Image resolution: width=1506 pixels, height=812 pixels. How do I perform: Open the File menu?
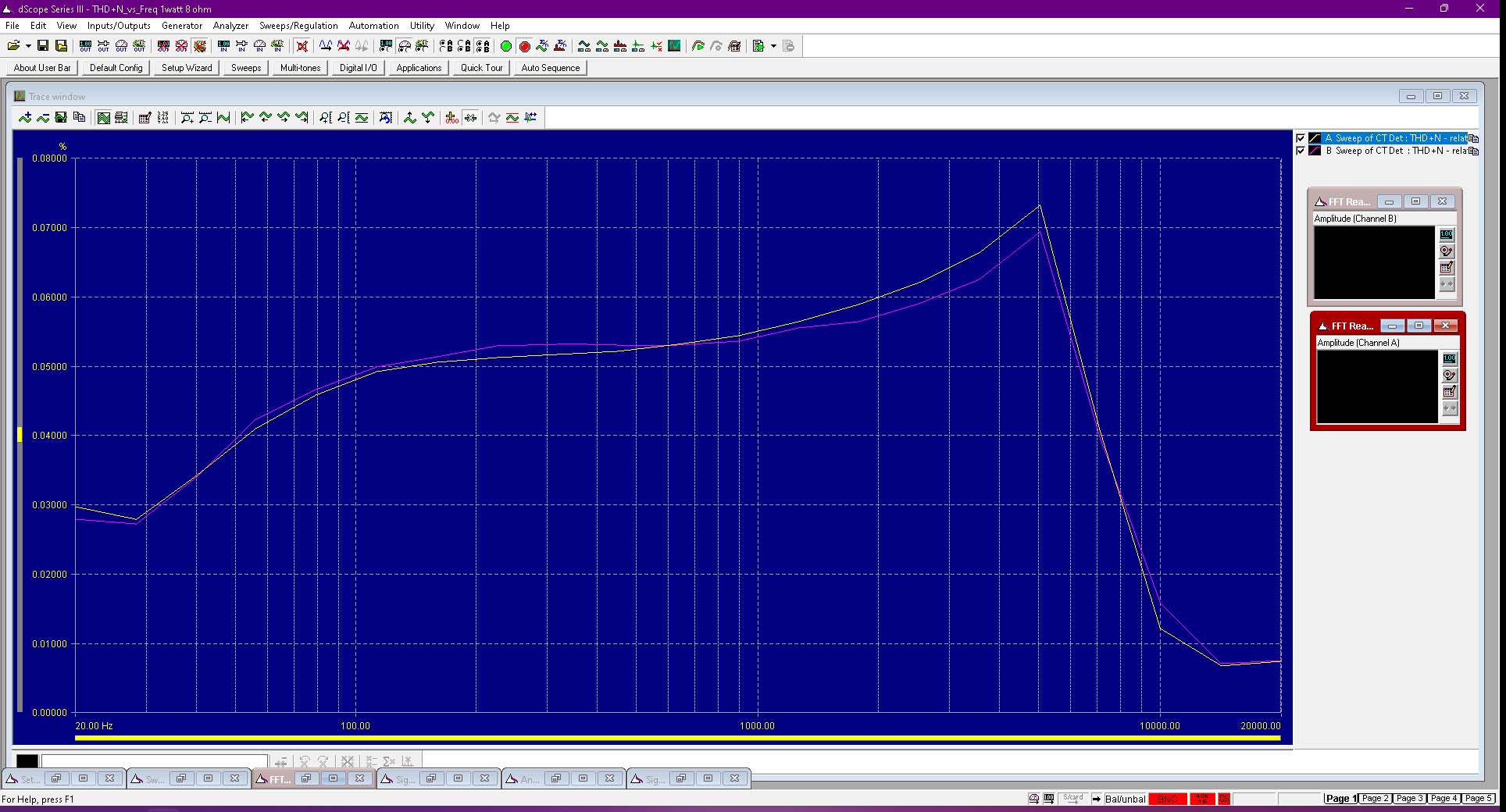12,26
